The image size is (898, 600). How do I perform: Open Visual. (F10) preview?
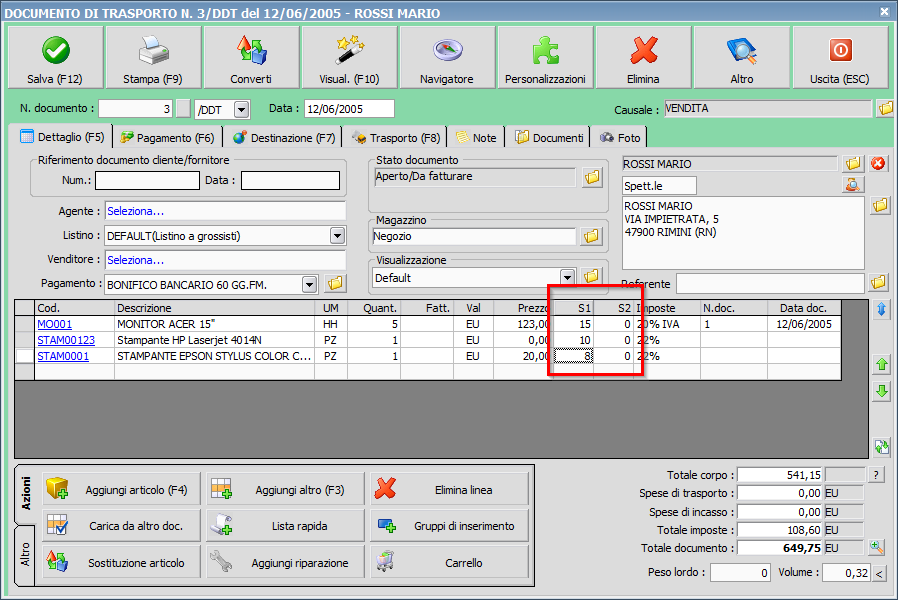pos(349,57)
